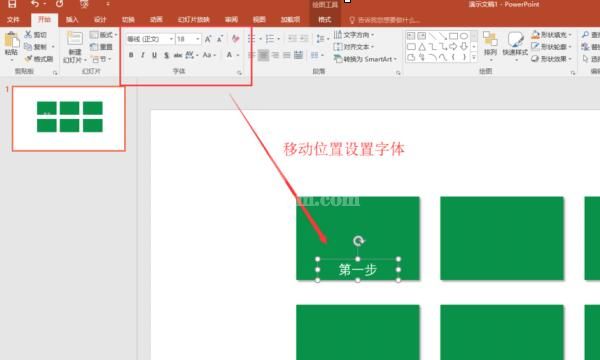Toggle underline formatting
600x360 pixels.
155,55
